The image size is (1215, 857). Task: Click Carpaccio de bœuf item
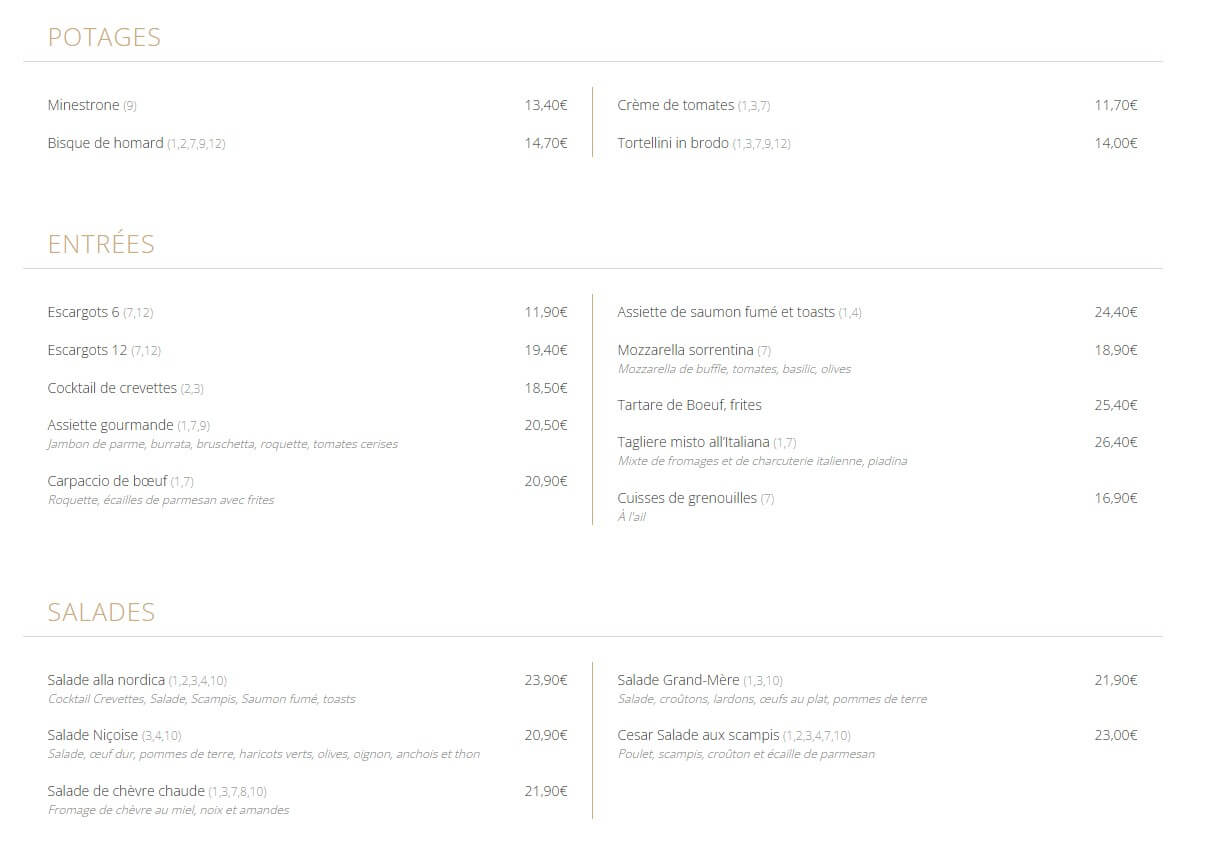pyautogui.click(x=107, y=481)
